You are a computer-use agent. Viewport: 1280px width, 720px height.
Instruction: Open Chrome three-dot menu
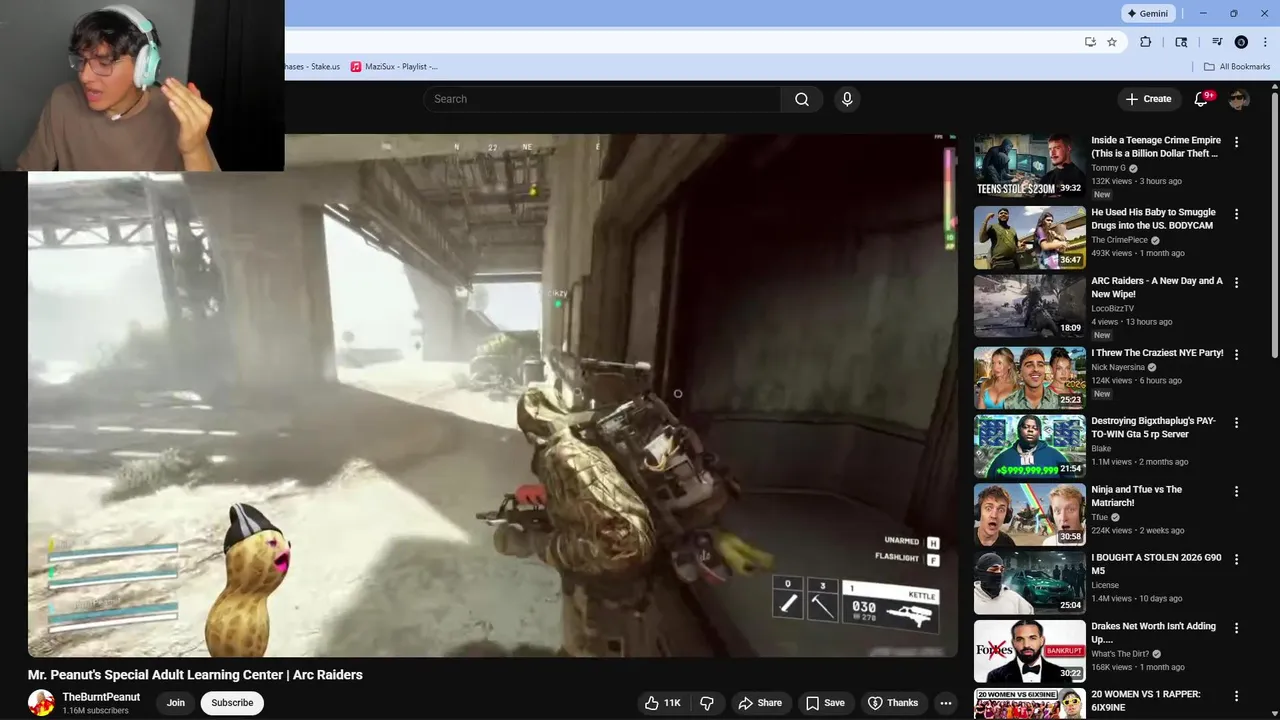1265,42
